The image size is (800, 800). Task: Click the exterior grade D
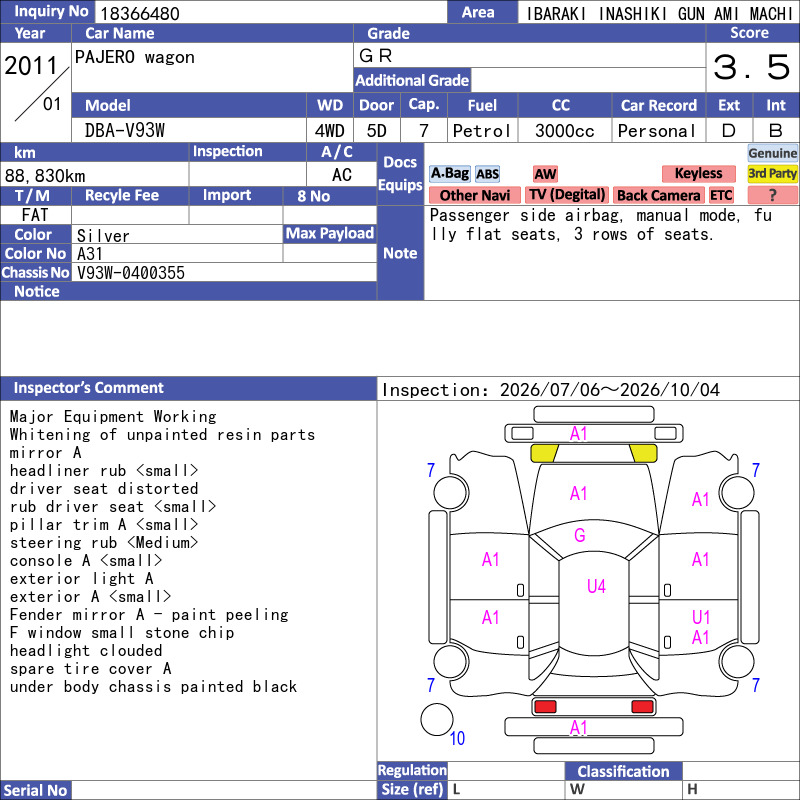(729, 131)
